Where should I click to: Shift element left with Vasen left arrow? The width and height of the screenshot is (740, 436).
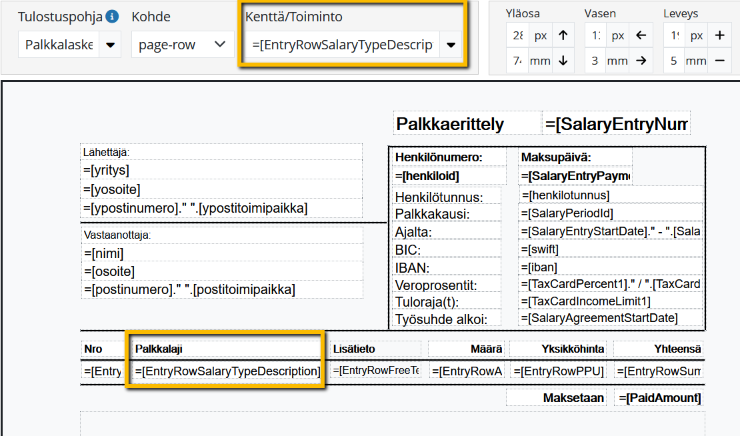(642, 35)
